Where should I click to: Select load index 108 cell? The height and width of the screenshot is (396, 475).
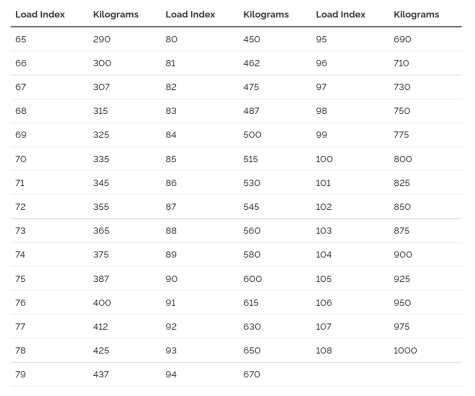(x=324, y=351)
